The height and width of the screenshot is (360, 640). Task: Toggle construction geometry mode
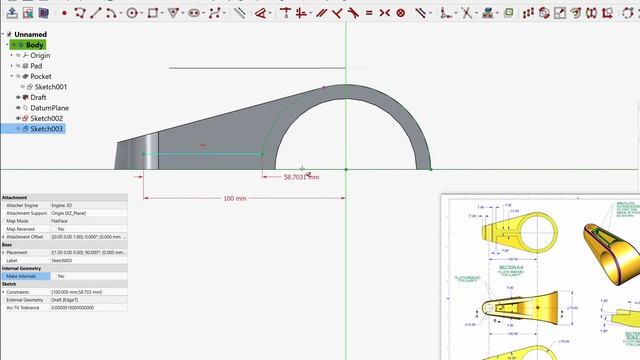click(x=240, y=13)
